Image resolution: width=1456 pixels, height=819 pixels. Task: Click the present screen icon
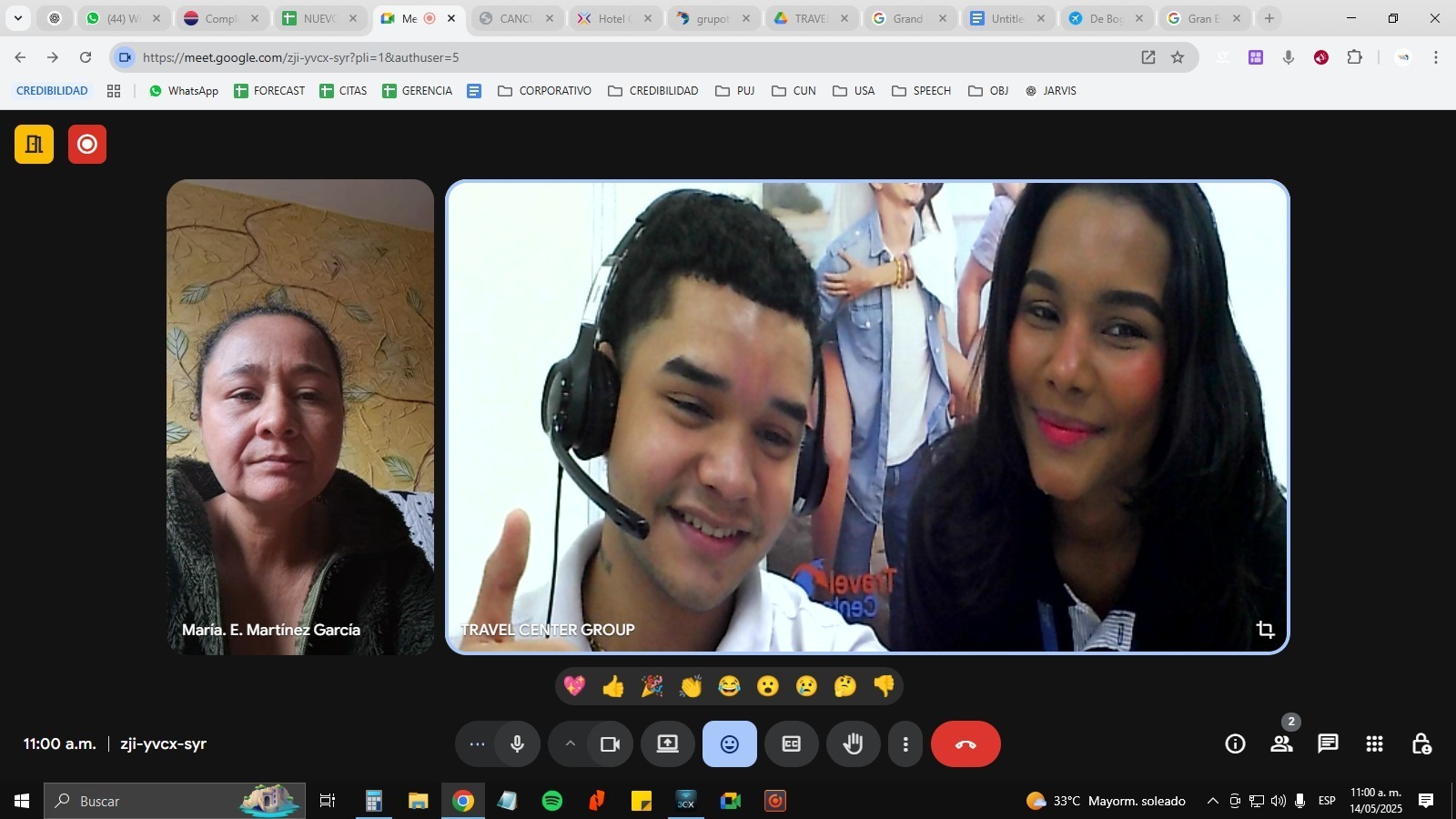pos(668,744)
